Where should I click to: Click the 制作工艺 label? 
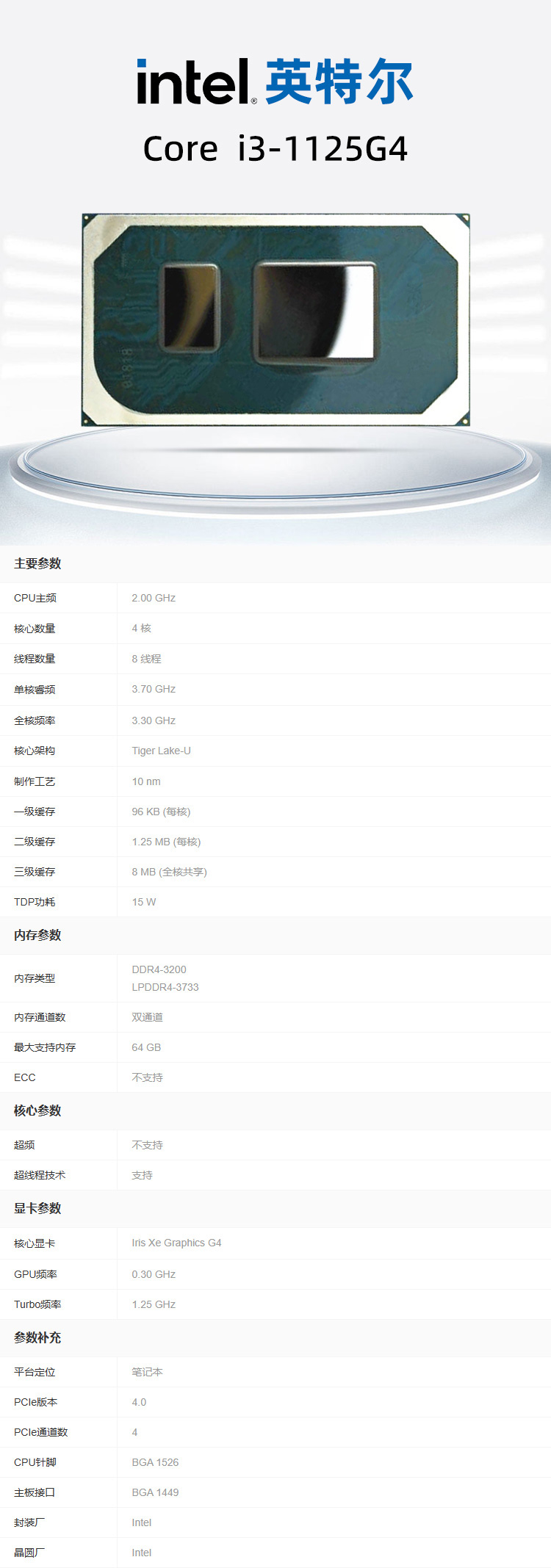pos(35,781)
